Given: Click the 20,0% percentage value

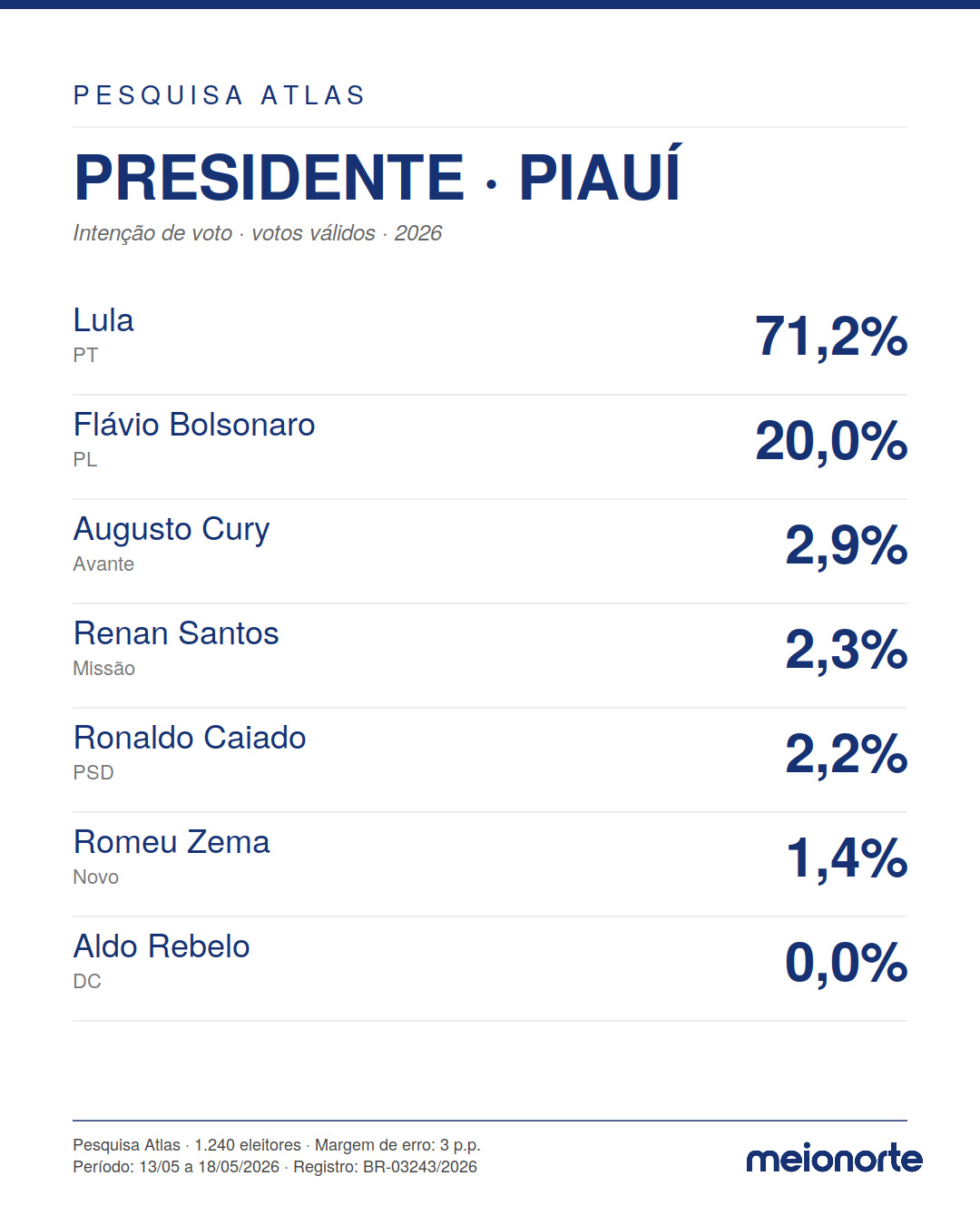Looking at the screenshot, I should (831, 441).
